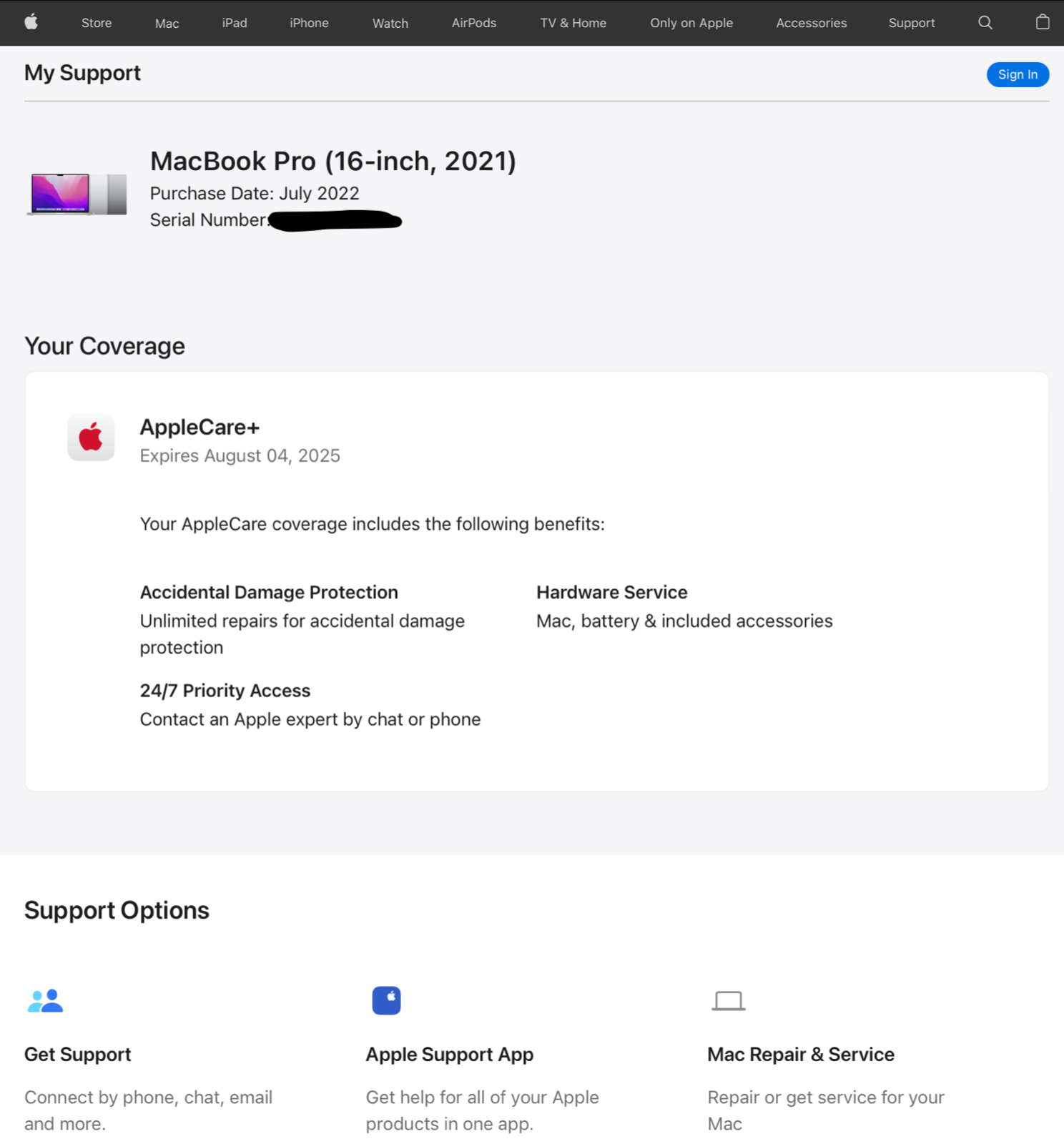Screen dimensions: 1064x1144
Task: Select iPad in the navigation bar
Action: (235, 23)
